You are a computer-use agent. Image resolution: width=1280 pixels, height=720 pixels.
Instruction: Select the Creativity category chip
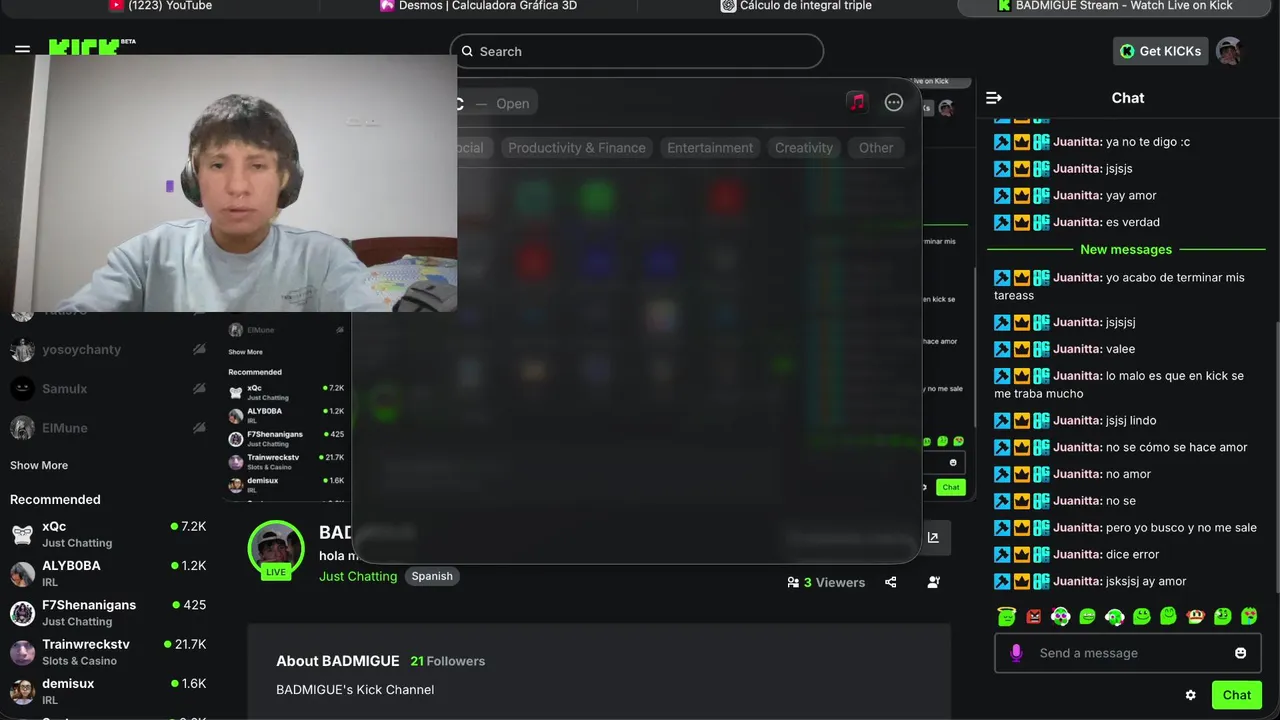[804, 148]
